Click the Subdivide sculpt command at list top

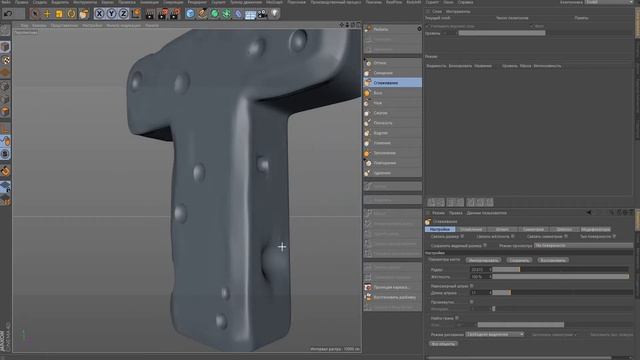(392, 29)
